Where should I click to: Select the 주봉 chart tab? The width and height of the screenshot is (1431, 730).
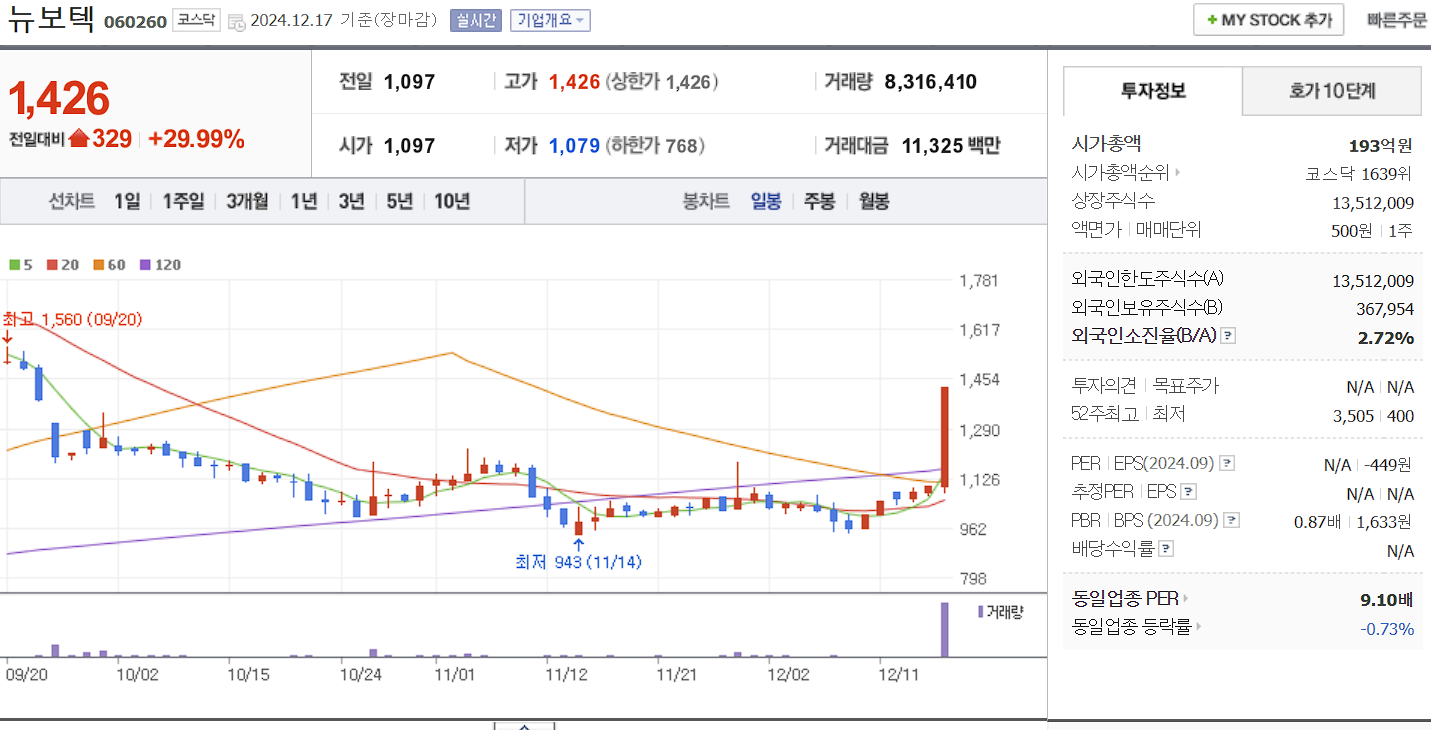(x=819, y=199)
